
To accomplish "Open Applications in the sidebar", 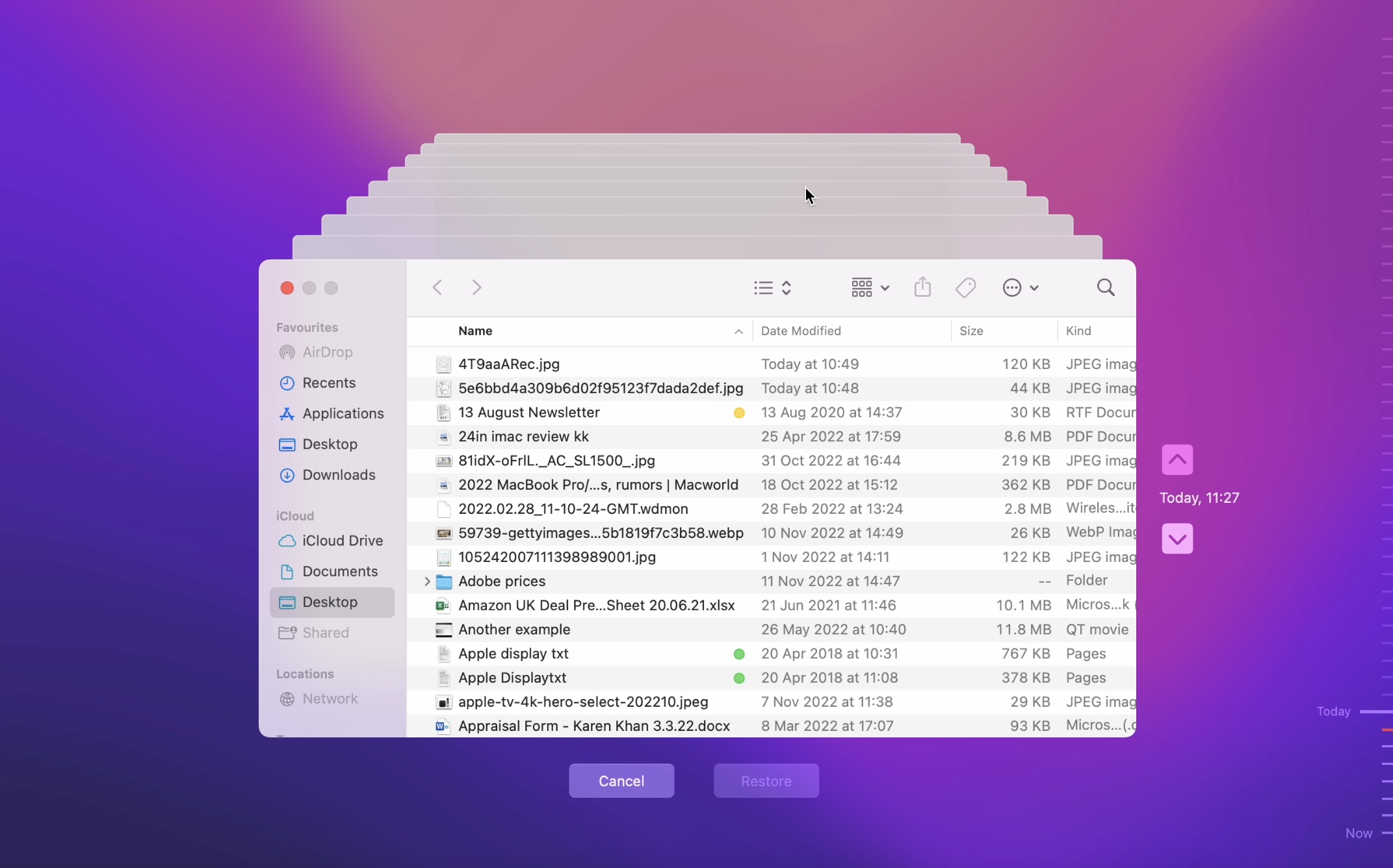I will [332, 413].
